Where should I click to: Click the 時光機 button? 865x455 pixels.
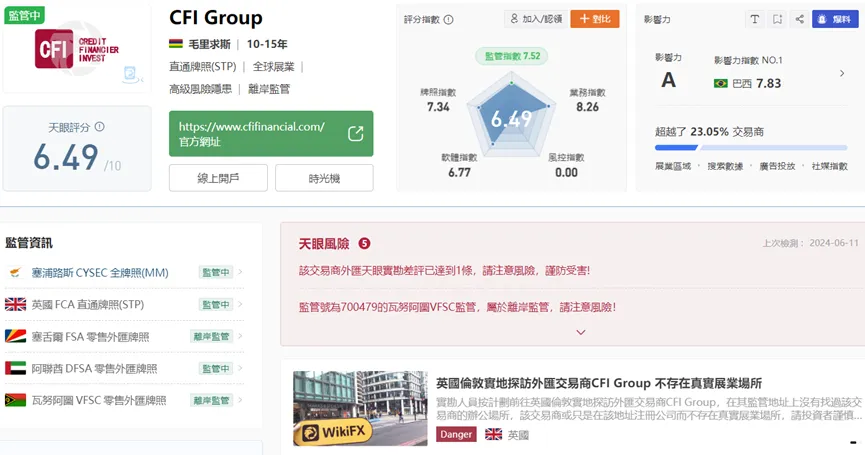pyautogui.click(x=324, y=178)
